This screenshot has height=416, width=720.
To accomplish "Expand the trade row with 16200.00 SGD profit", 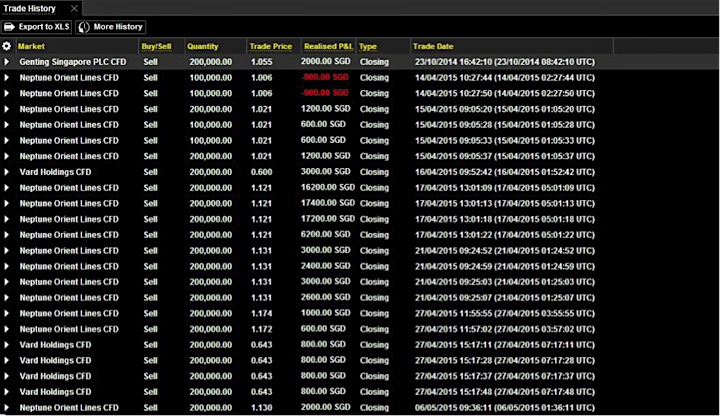I will click(x=6, y=188).
